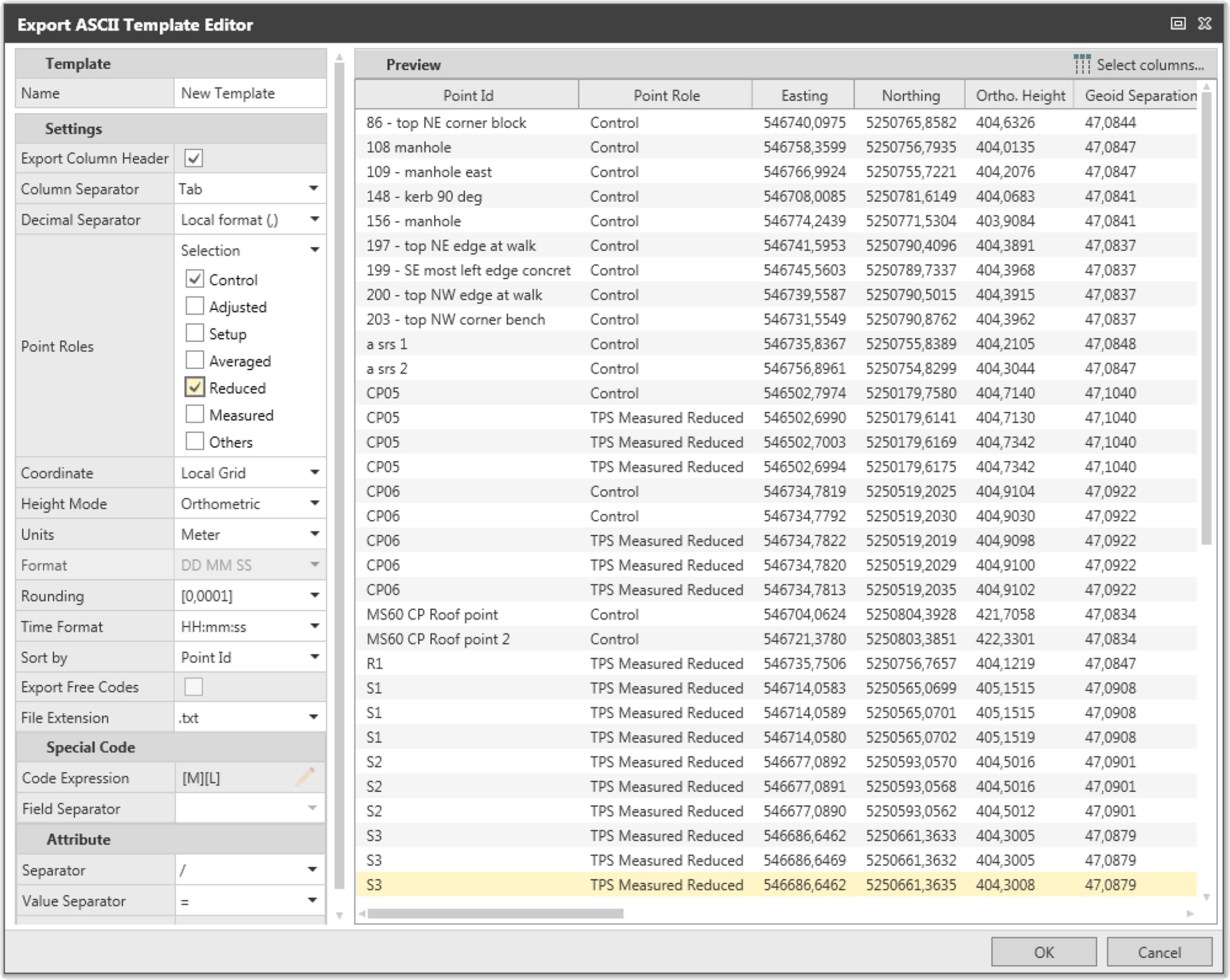Select the '148 - kerb 90 deg' row
Viewport: 1230px width, 980px height.
point(776,196)
